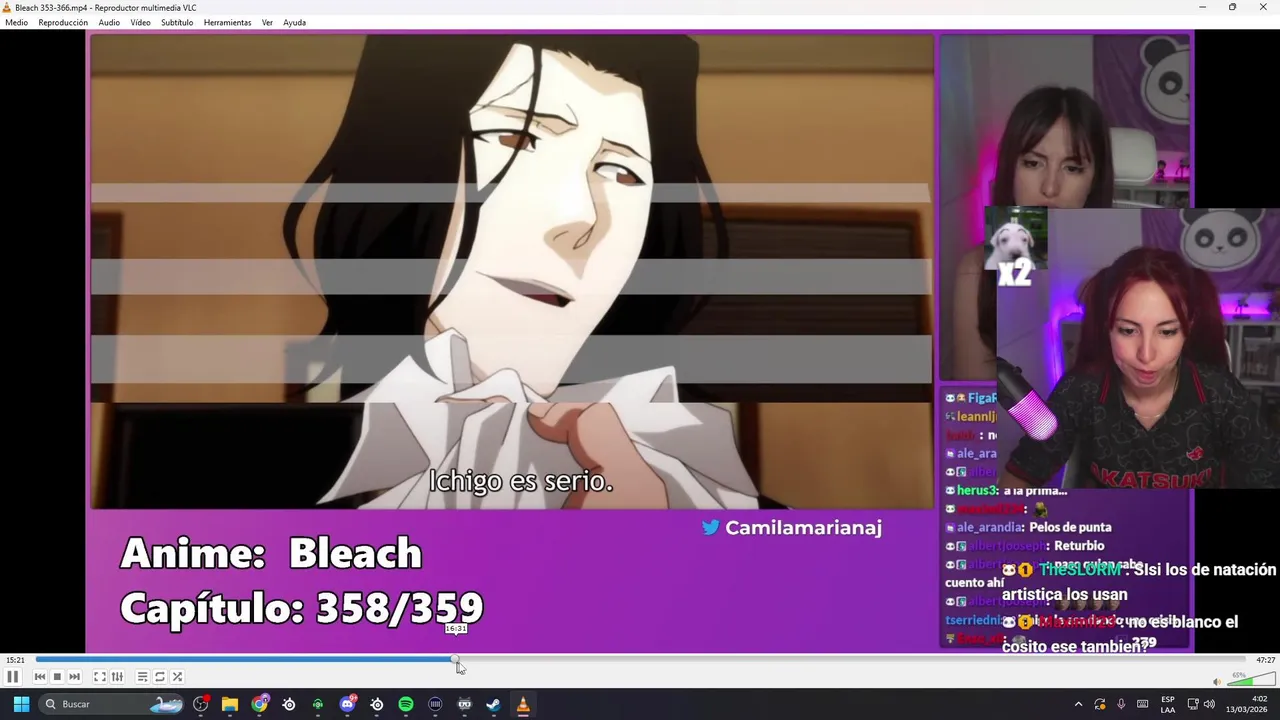This screenshot has height=720, width=1280.
Task: Click chat message "Pelos de punta"
Action: [1069, 527]
